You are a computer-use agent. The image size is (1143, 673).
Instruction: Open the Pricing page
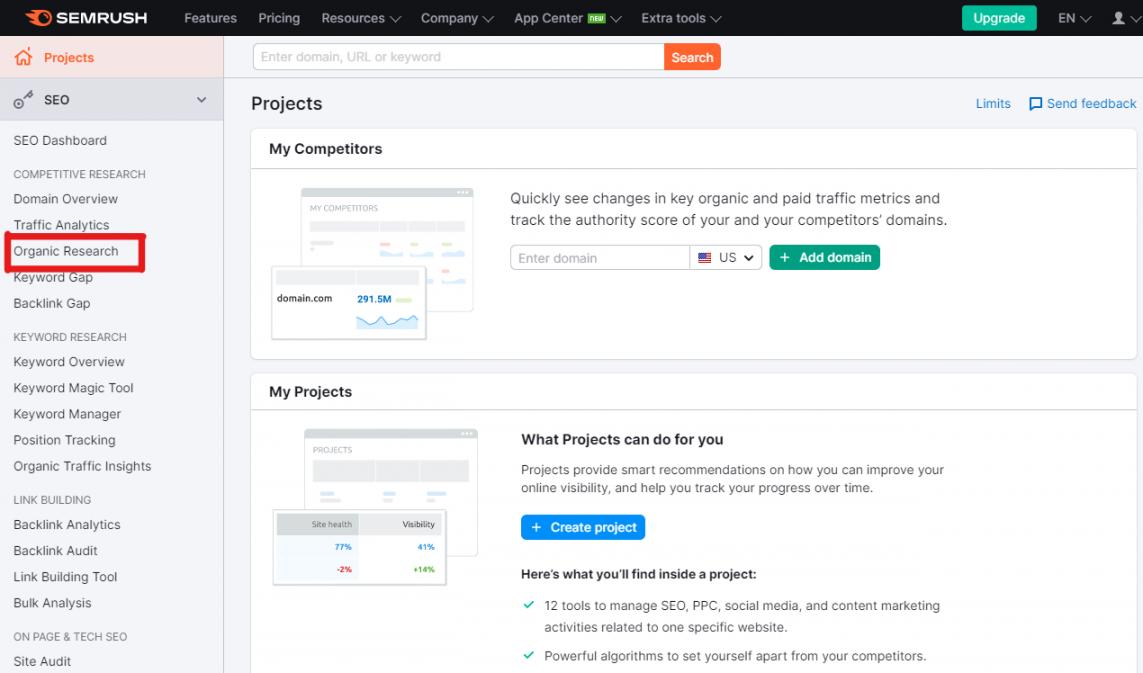279,18
